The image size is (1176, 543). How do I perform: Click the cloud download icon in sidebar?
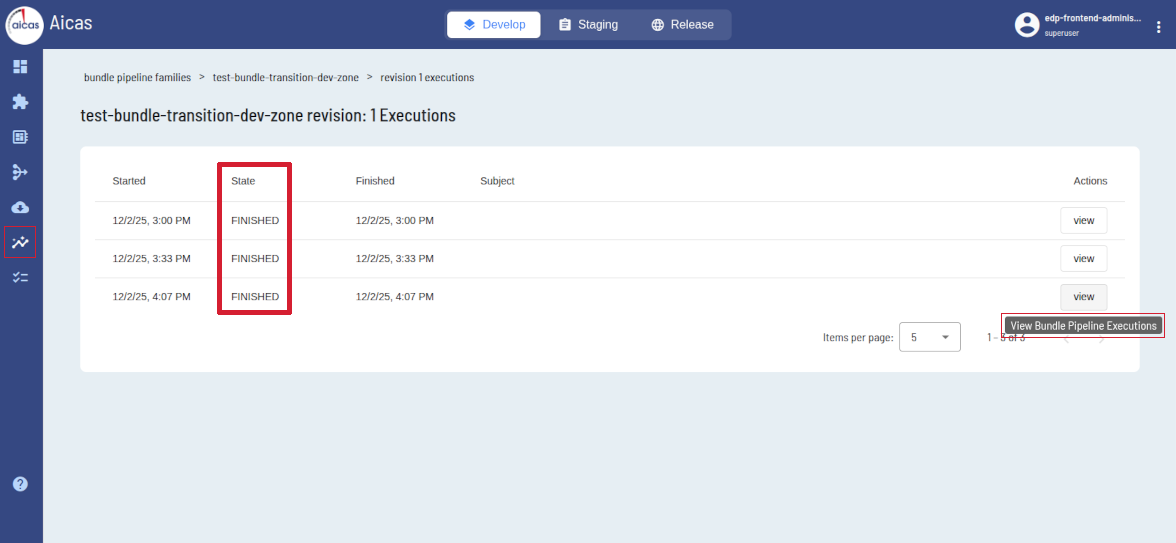click(x=20, y=207)
